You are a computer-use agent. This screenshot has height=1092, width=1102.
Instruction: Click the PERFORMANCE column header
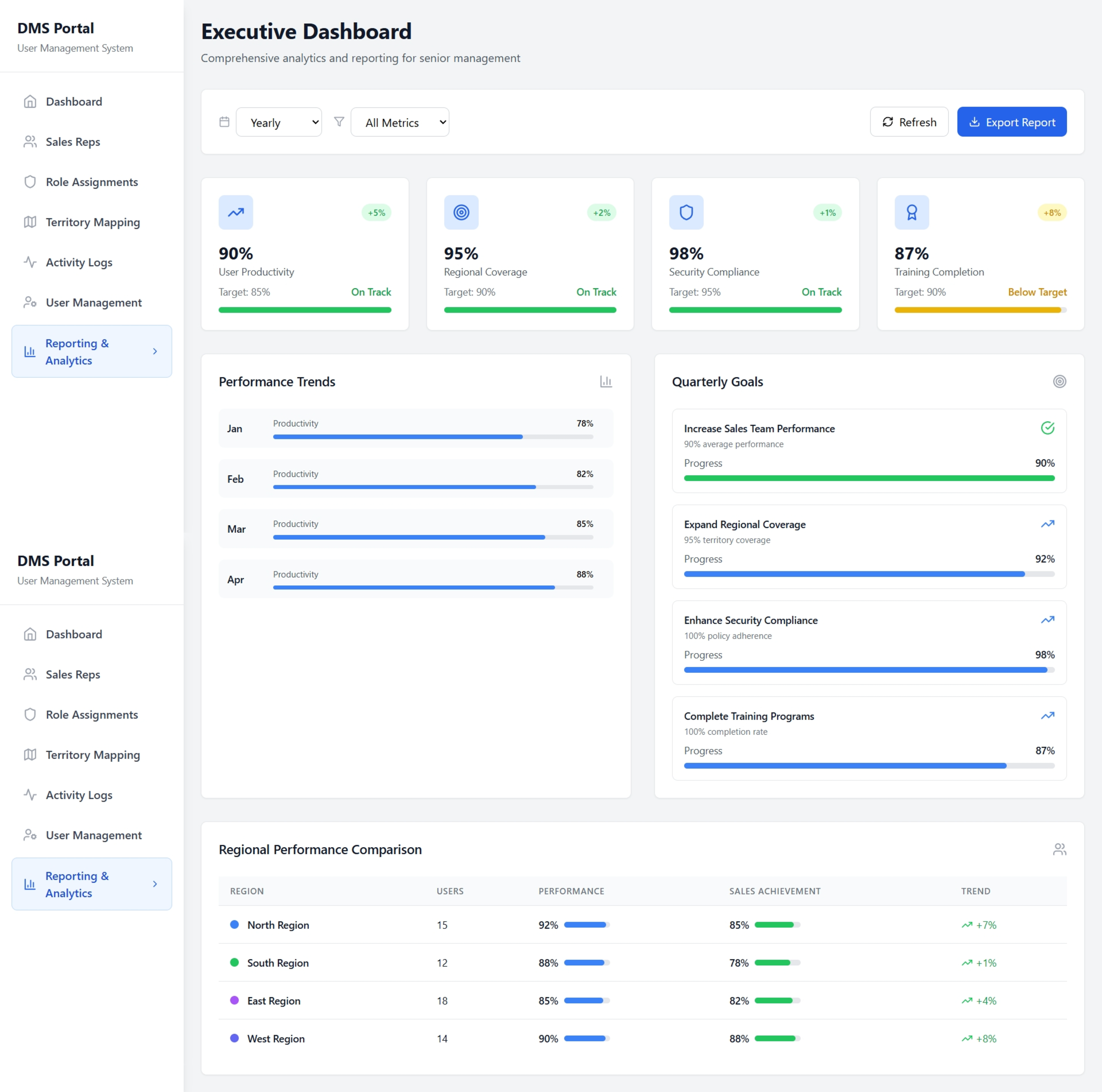[x=571, y=891]
